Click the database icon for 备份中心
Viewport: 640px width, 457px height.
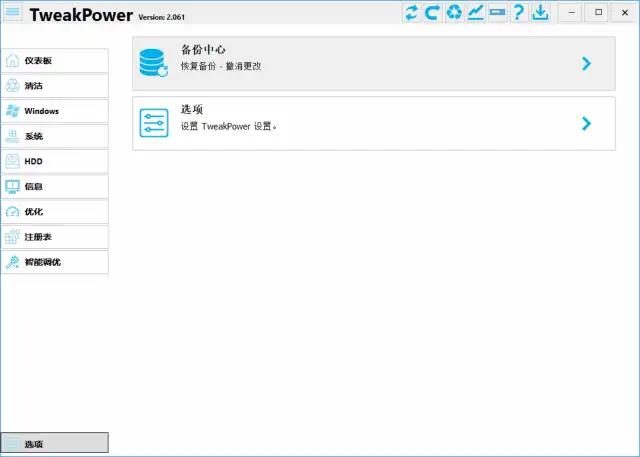154,64
